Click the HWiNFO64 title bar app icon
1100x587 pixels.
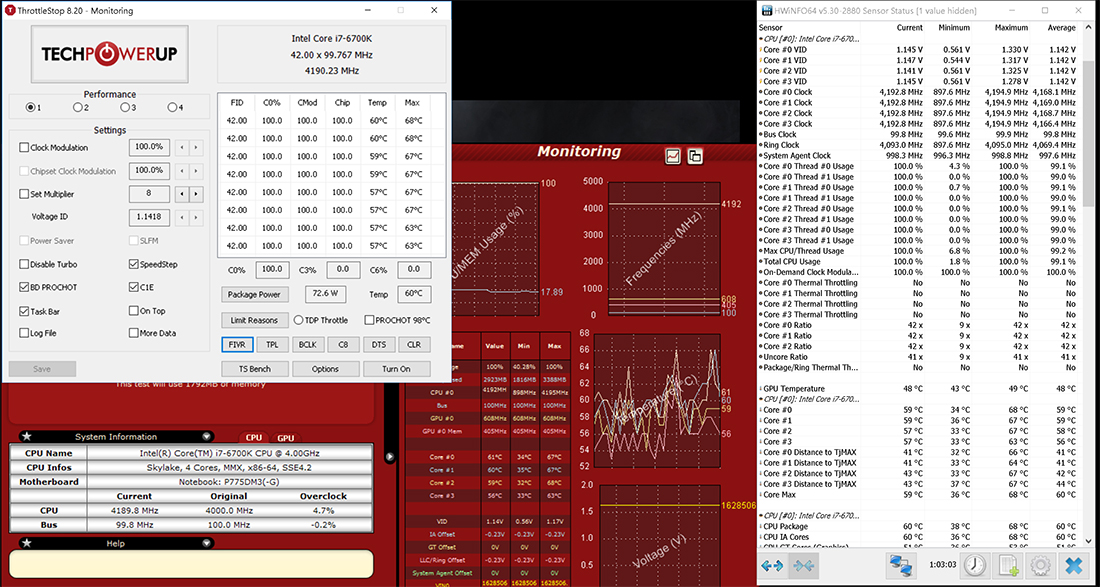(766, 11)
